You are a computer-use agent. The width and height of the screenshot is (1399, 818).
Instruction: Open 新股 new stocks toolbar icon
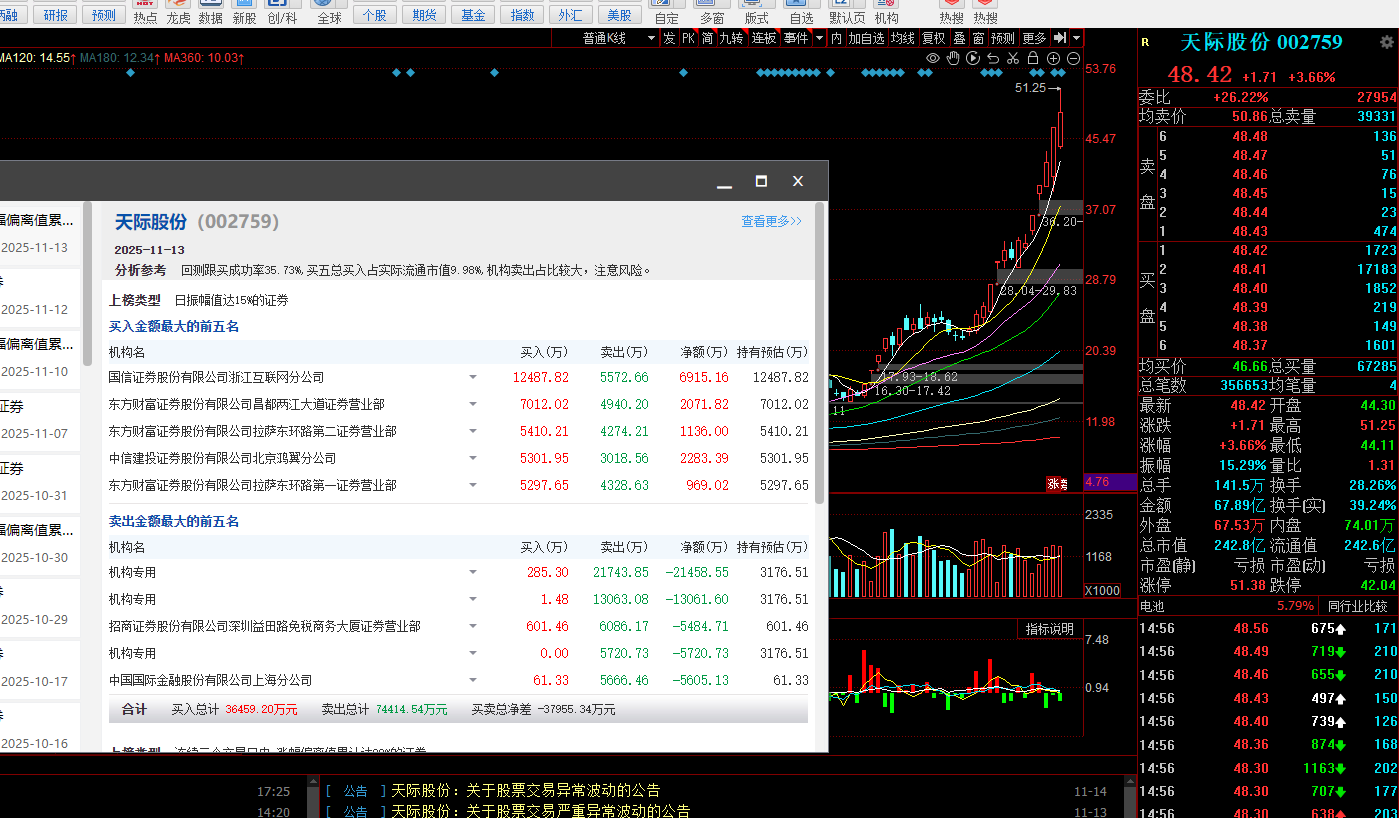click(244, 12)
